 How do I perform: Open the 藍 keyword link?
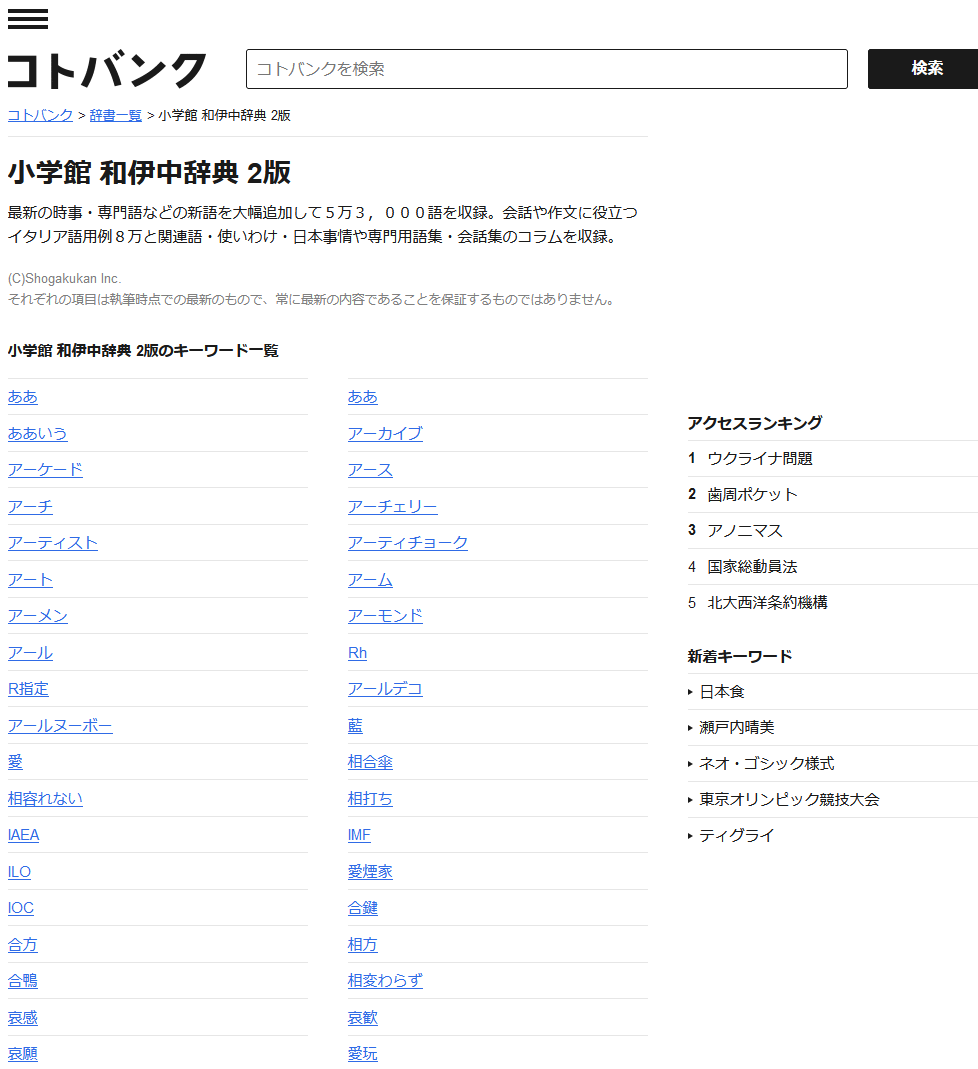355,725
